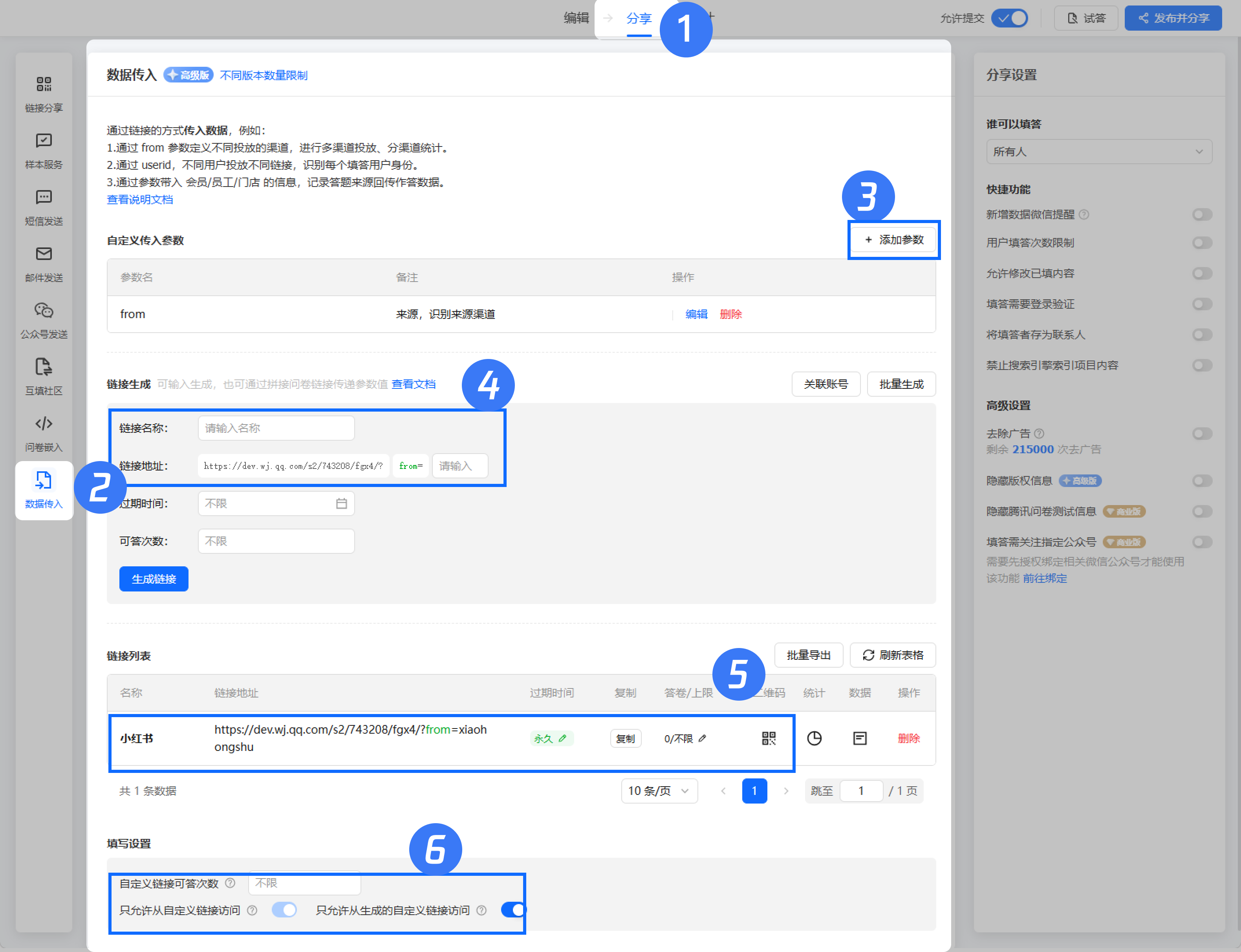The height and width of the screenshot is (952, 1241).
Task: Open 谁可以填答 dropdown showing 所有人
Action: click(x=1099, y=151)
